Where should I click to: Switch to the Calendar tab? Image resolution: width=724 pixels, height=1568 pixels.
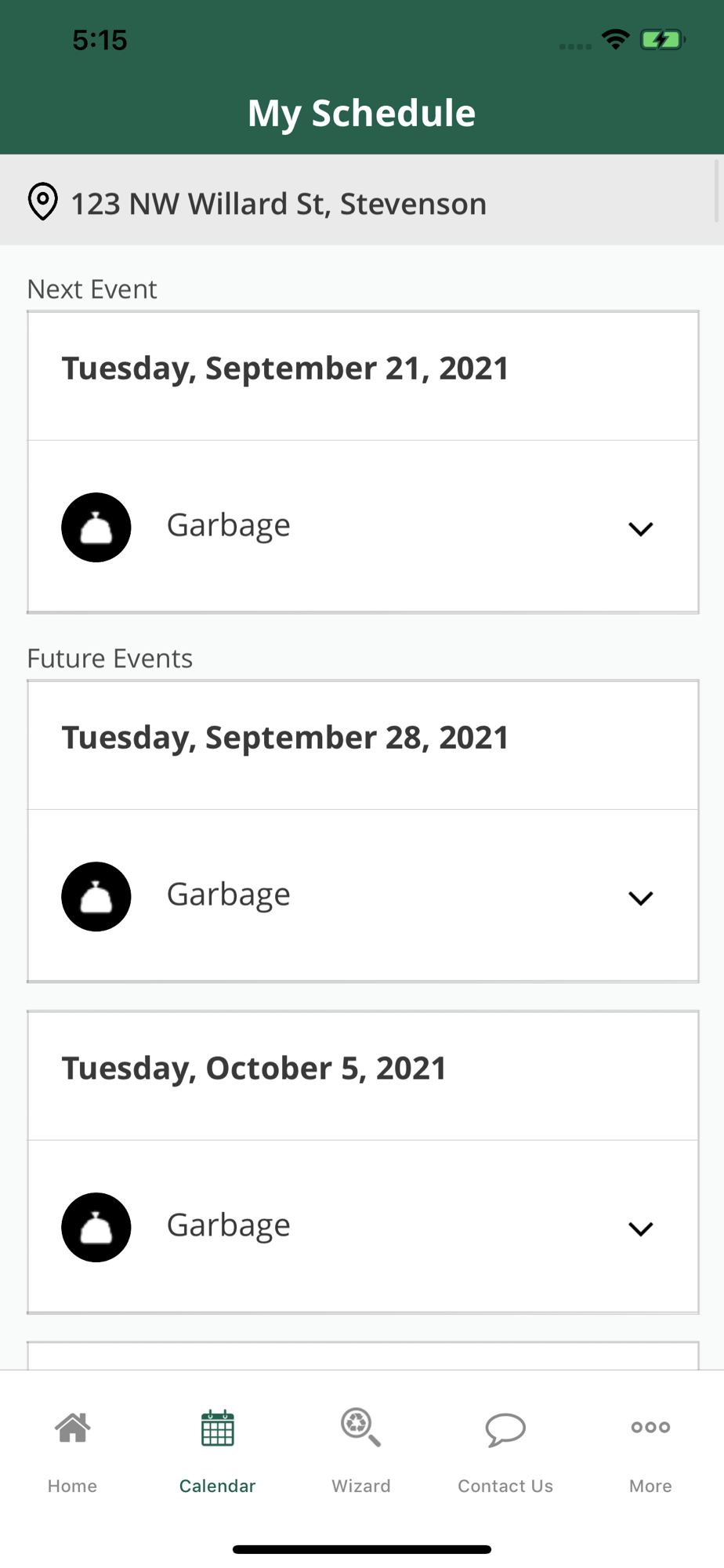coord(217,1450)
